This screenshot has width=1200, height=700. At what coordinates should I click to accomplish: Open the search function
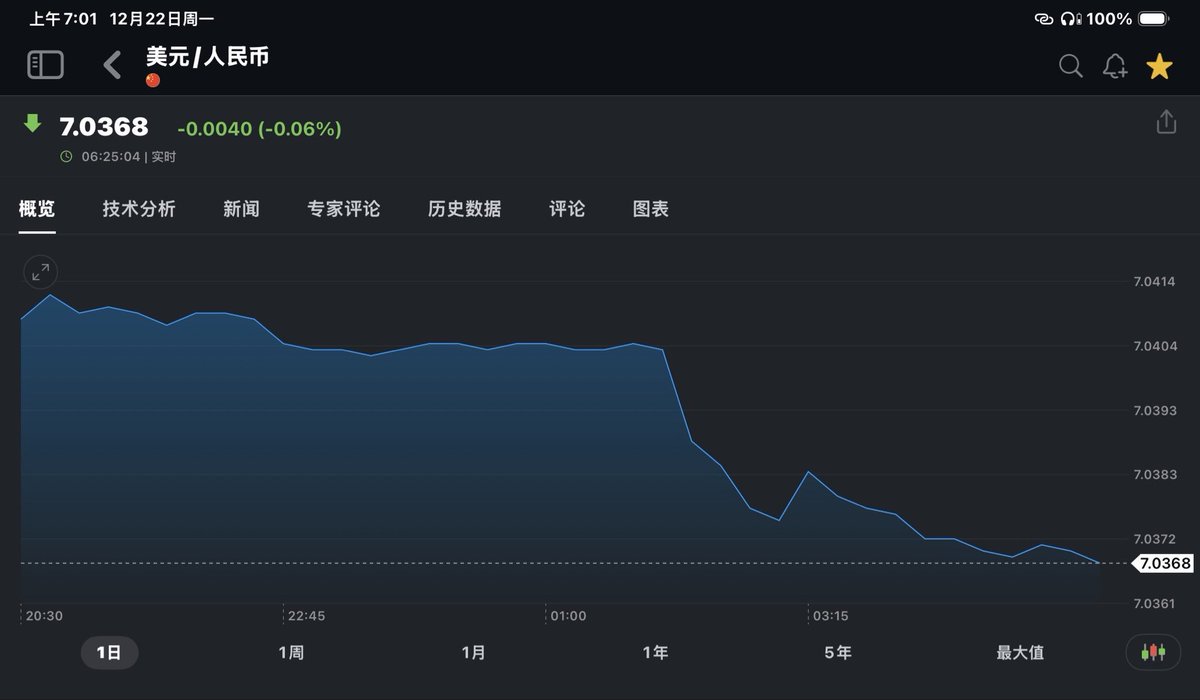pyautogui.click(x=1070, y=66)
